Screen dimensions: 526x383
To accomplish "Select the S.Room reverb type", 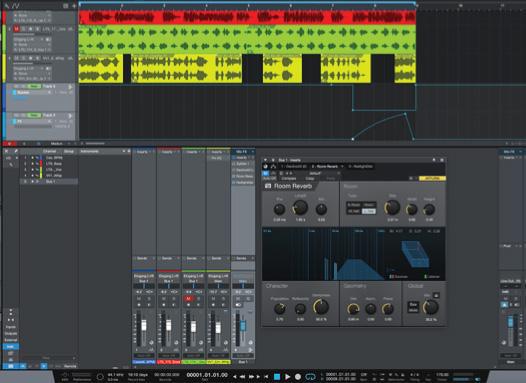I will [x=354, y=205].
